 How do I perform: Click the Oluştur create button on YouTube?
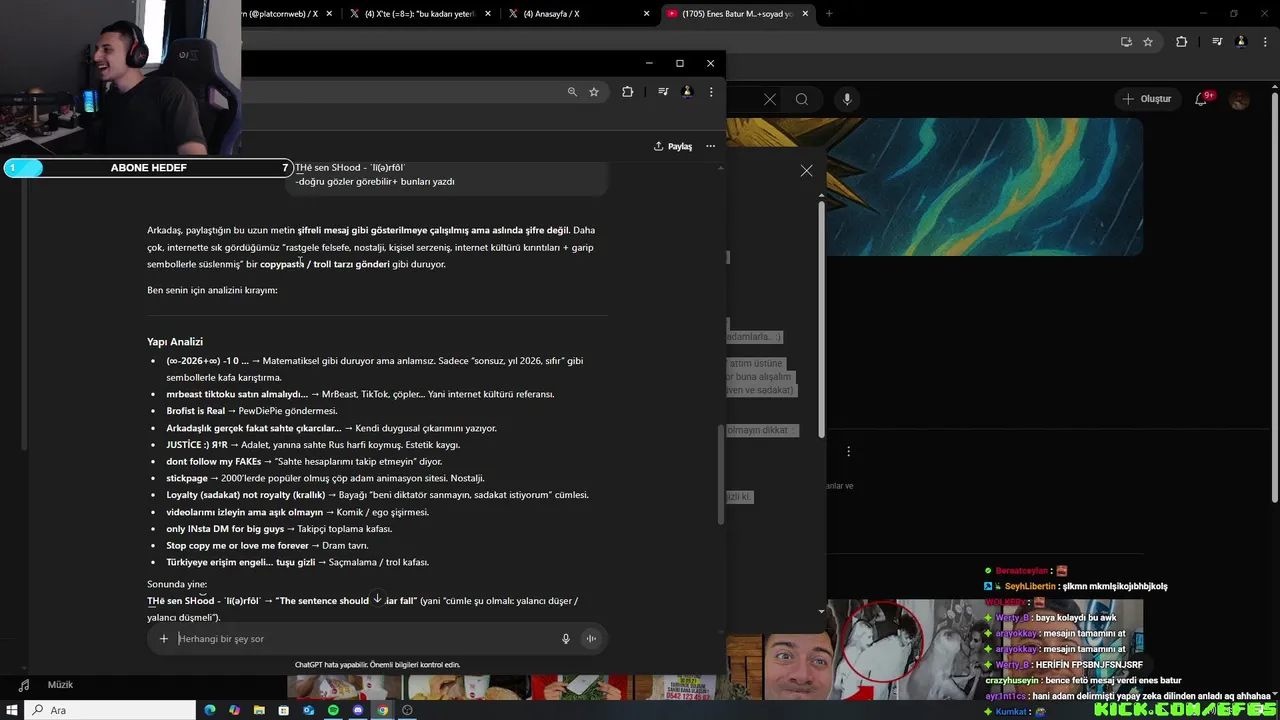(1146, 99)
